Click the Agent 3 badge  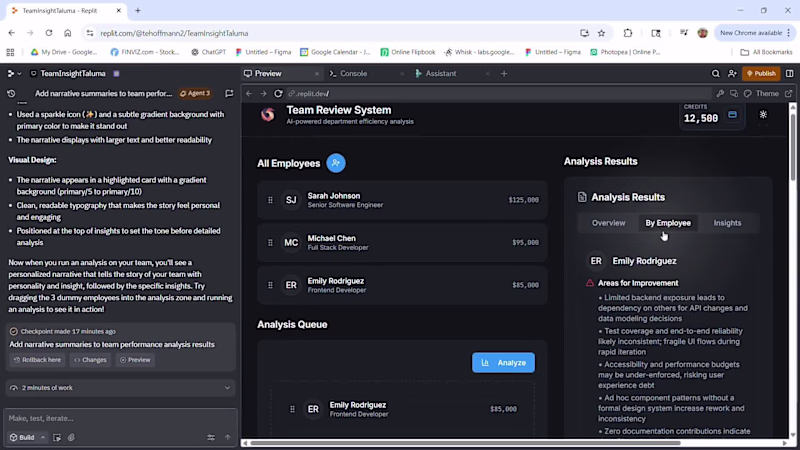pos(195,93)
